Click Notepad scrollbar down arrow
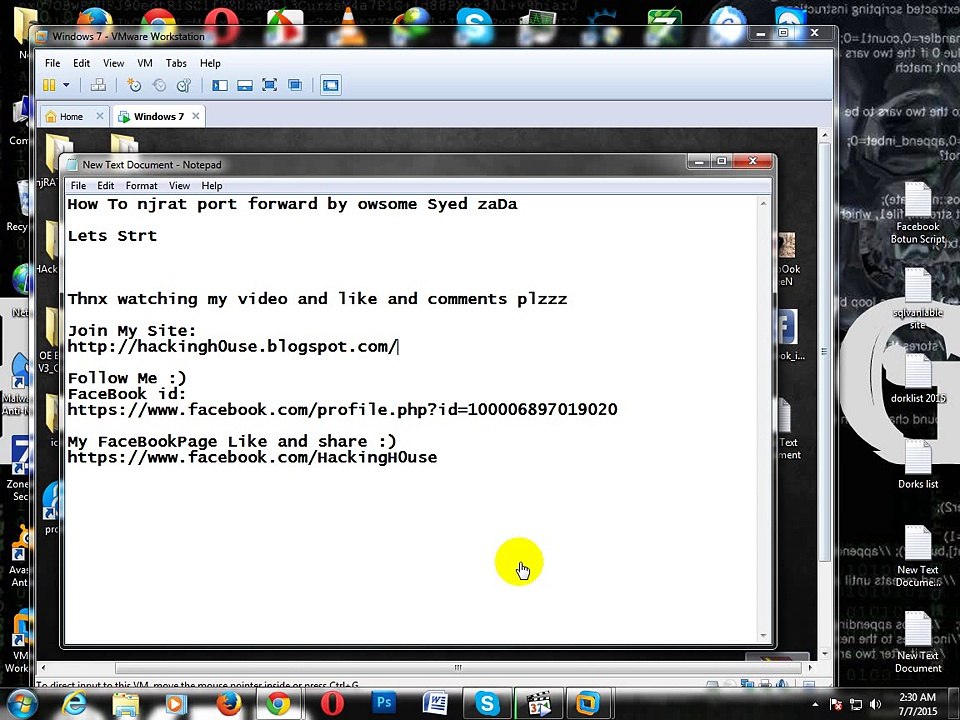The height and width of the screenshot is (720, 960). pos(763,636)
